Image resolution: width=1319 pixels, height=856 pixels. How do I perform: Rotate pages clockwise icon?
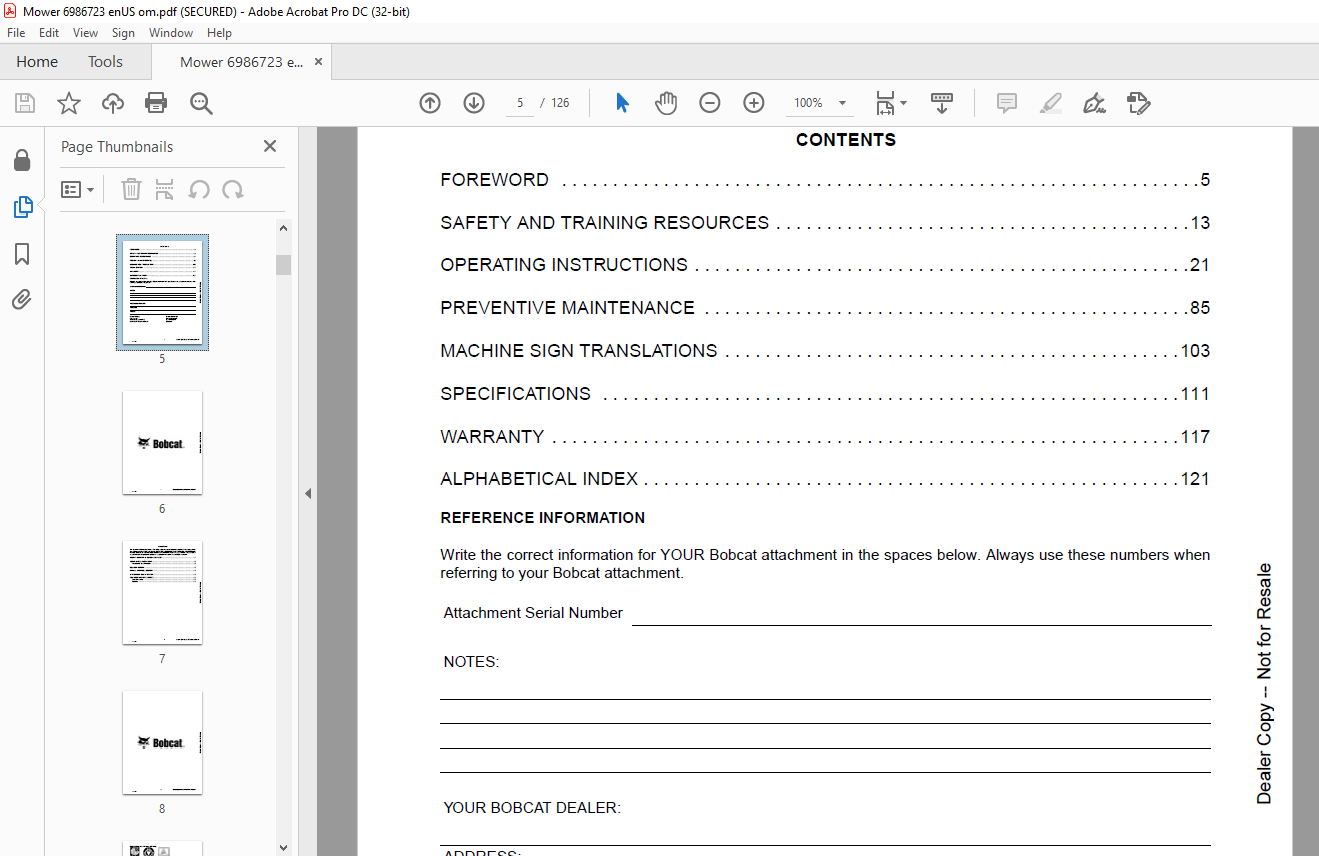pyautogui.click(x=233, y=189)
